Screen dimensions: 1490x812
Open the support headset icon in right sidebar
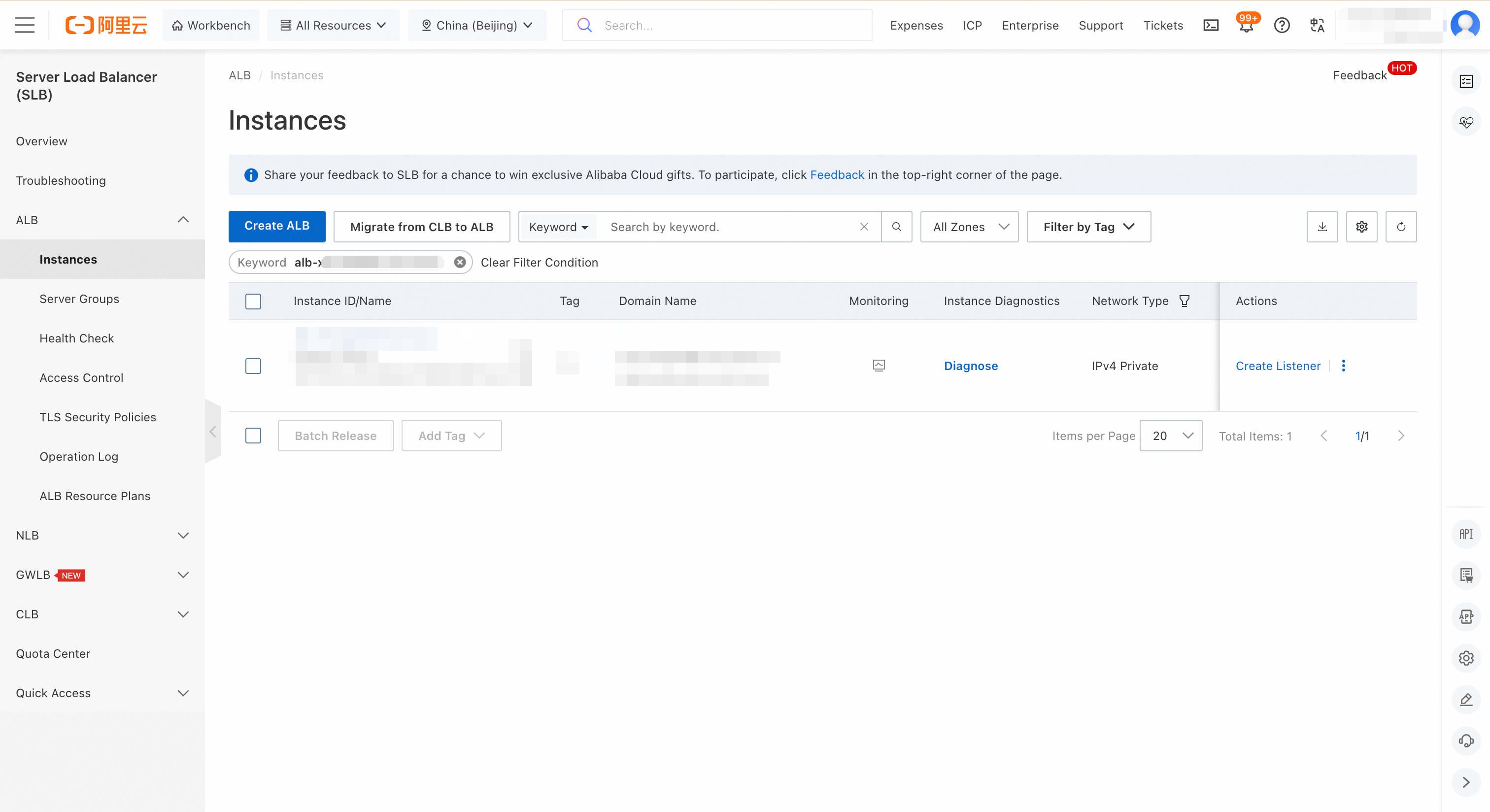tap(1466, 741)
